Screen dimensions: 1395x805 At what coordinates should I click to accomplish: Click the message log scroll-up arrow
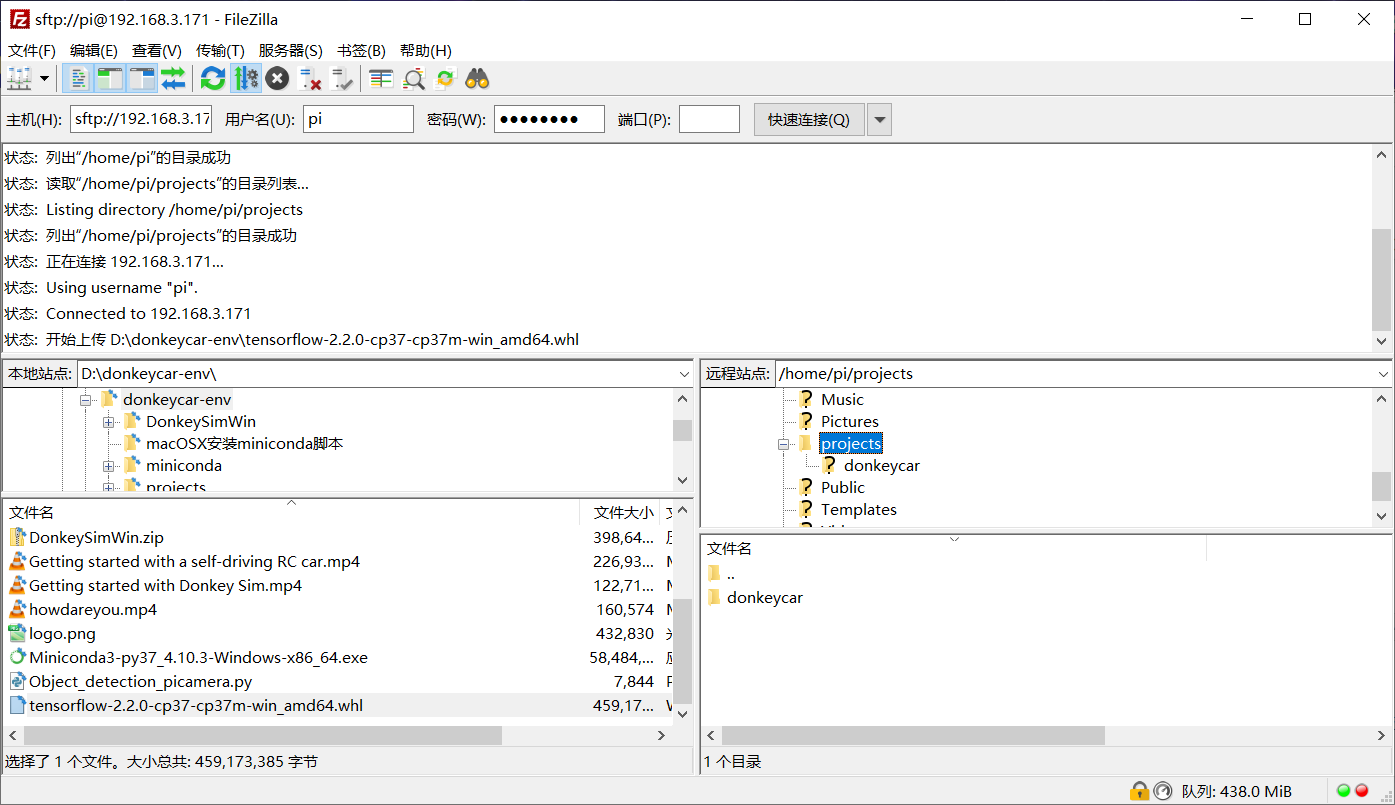coord(1382,156)
